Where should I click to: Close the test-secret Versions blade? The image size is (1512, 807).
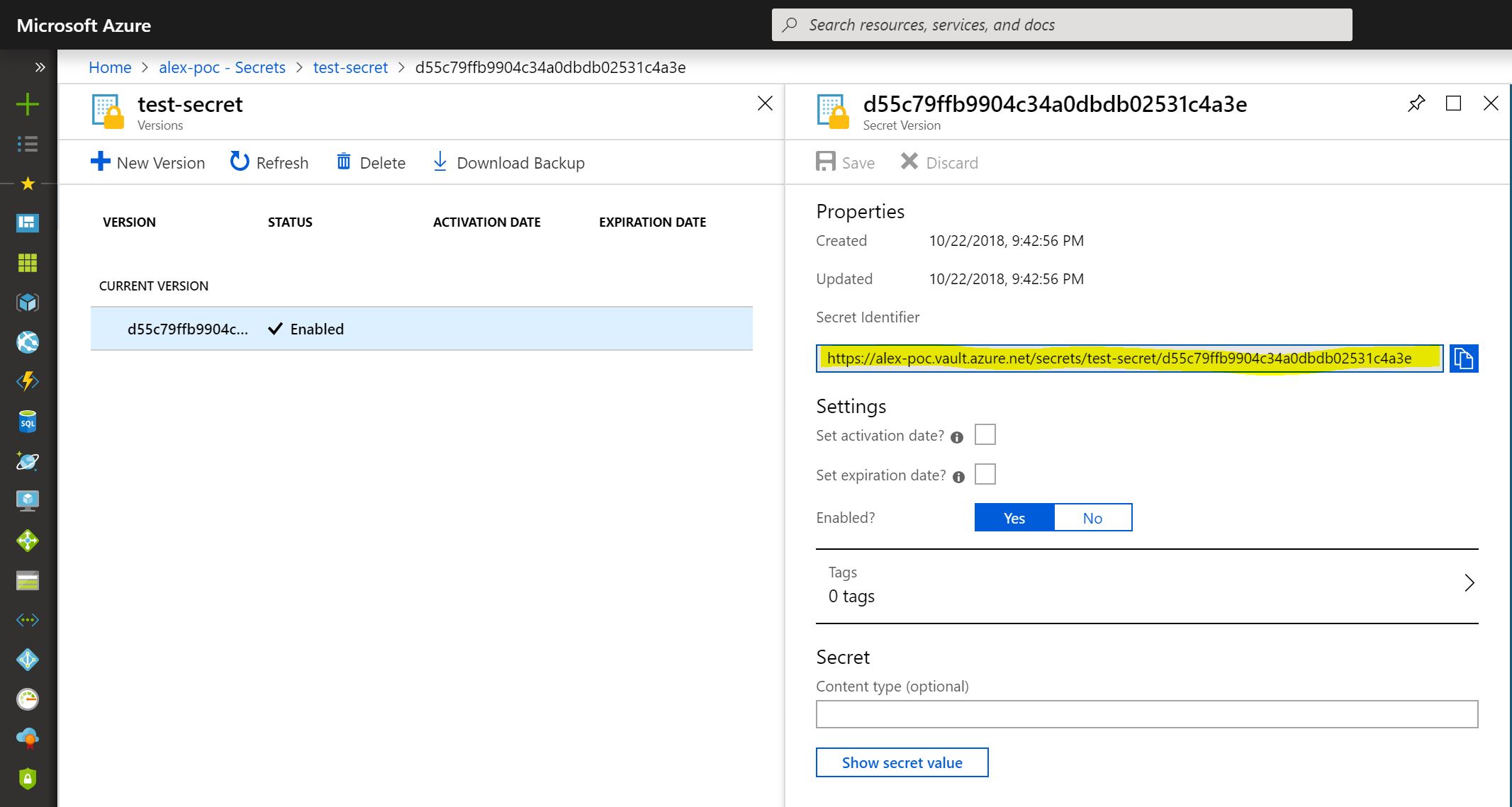point(765,103)
